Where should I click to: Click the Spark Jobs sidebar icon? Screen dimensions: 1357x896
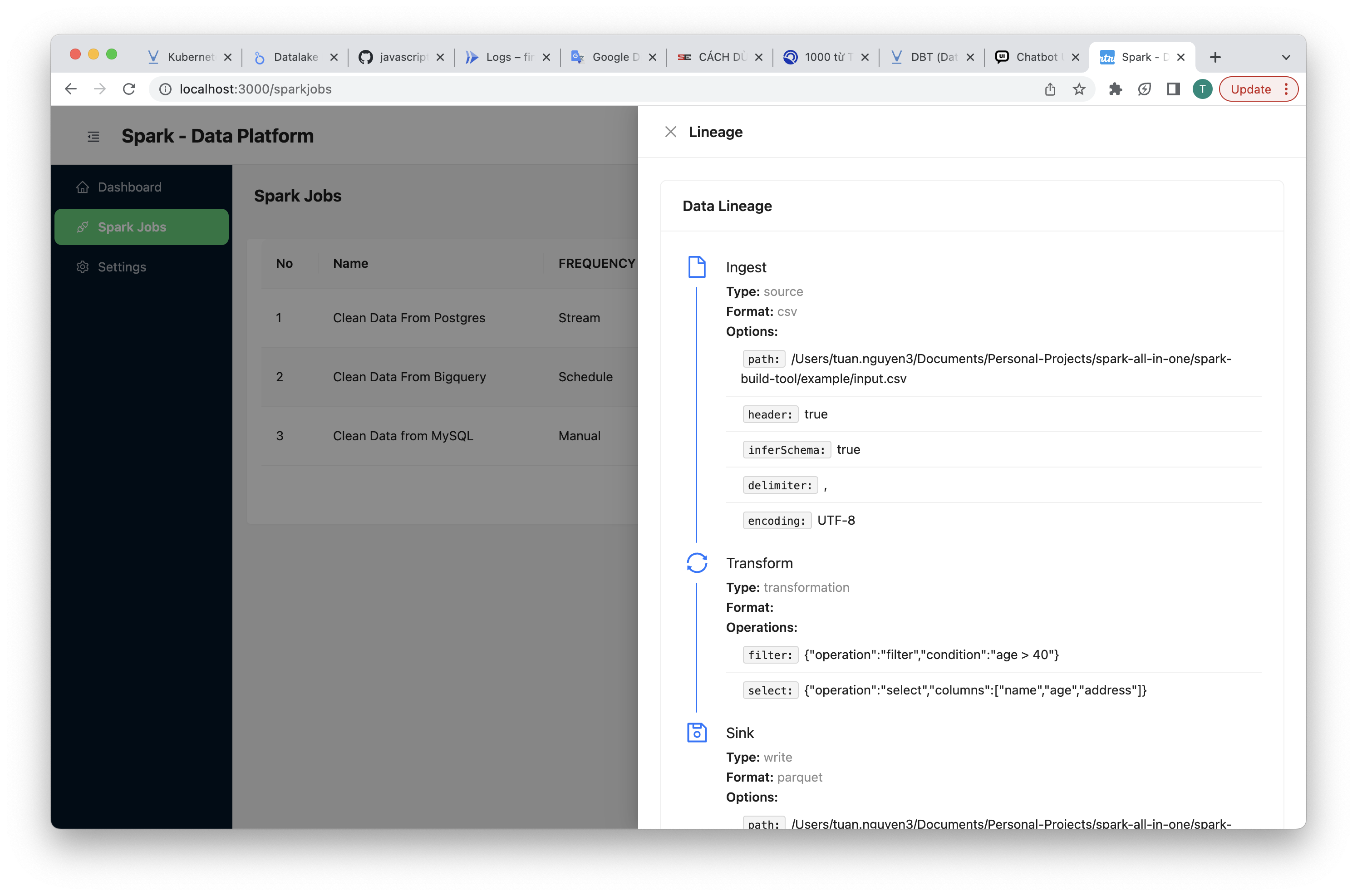(x=83, y=226)
